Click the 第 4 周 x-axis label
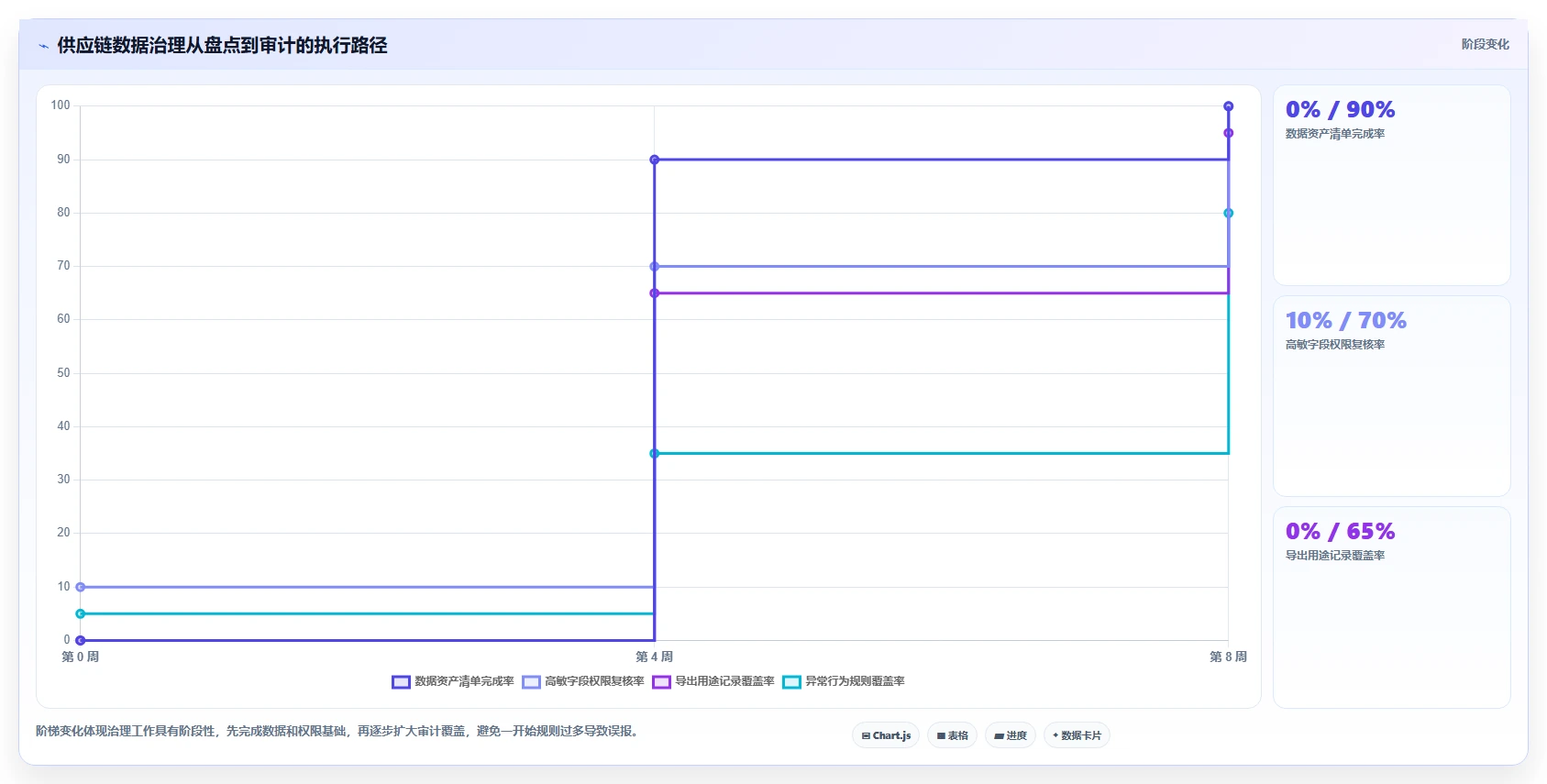 [x=655, y=657]
